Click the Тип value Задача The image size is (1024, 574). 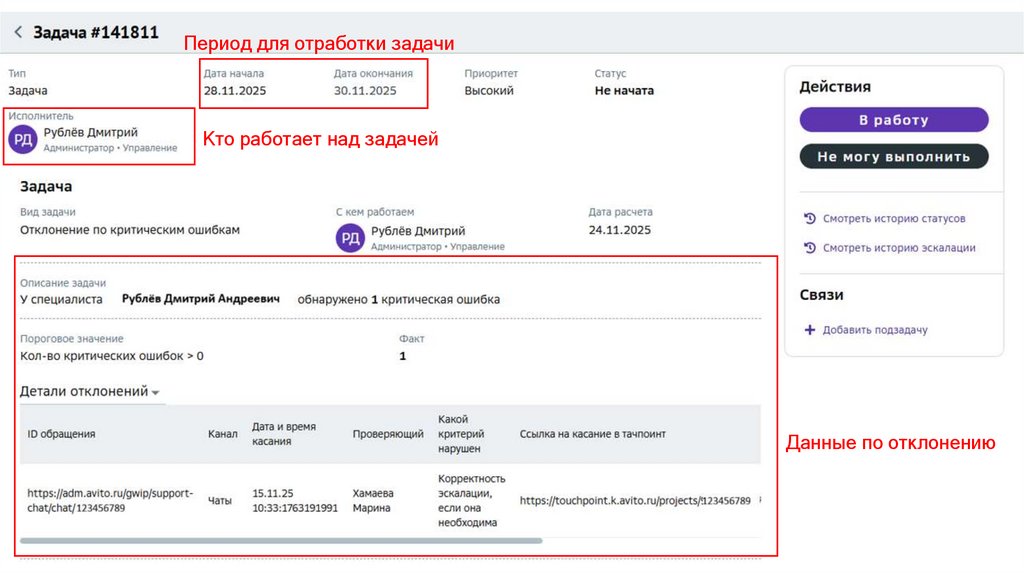coord(28,91)
